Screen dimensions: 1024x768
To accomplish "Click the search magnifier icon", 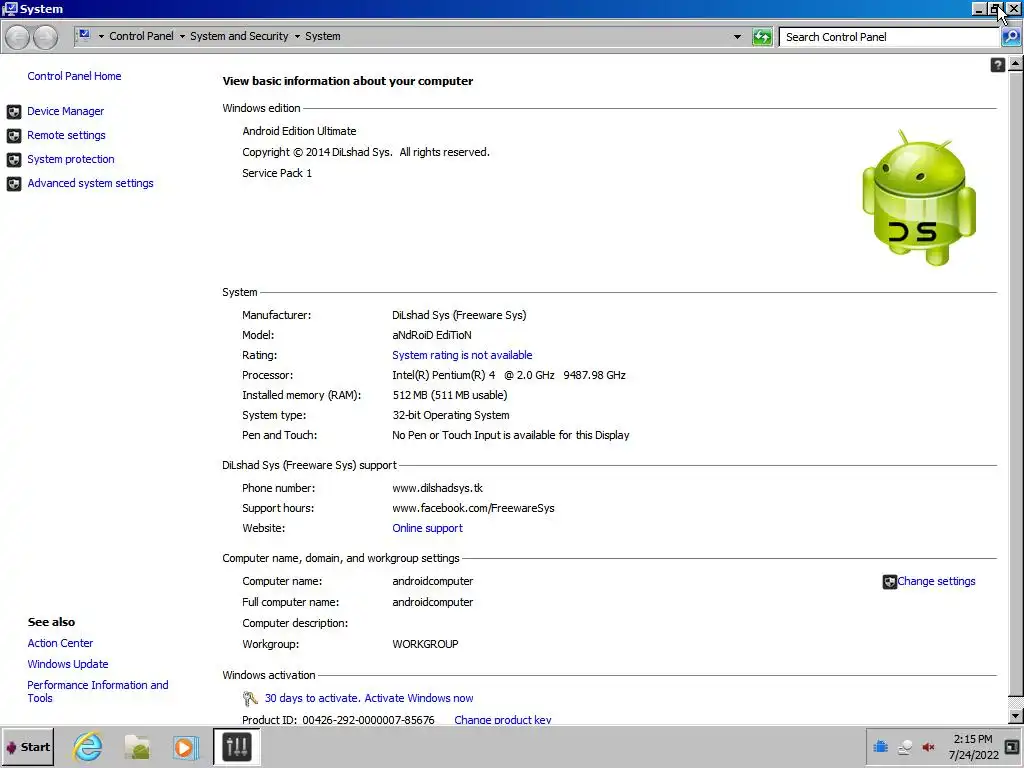I will coord(1010,37).
